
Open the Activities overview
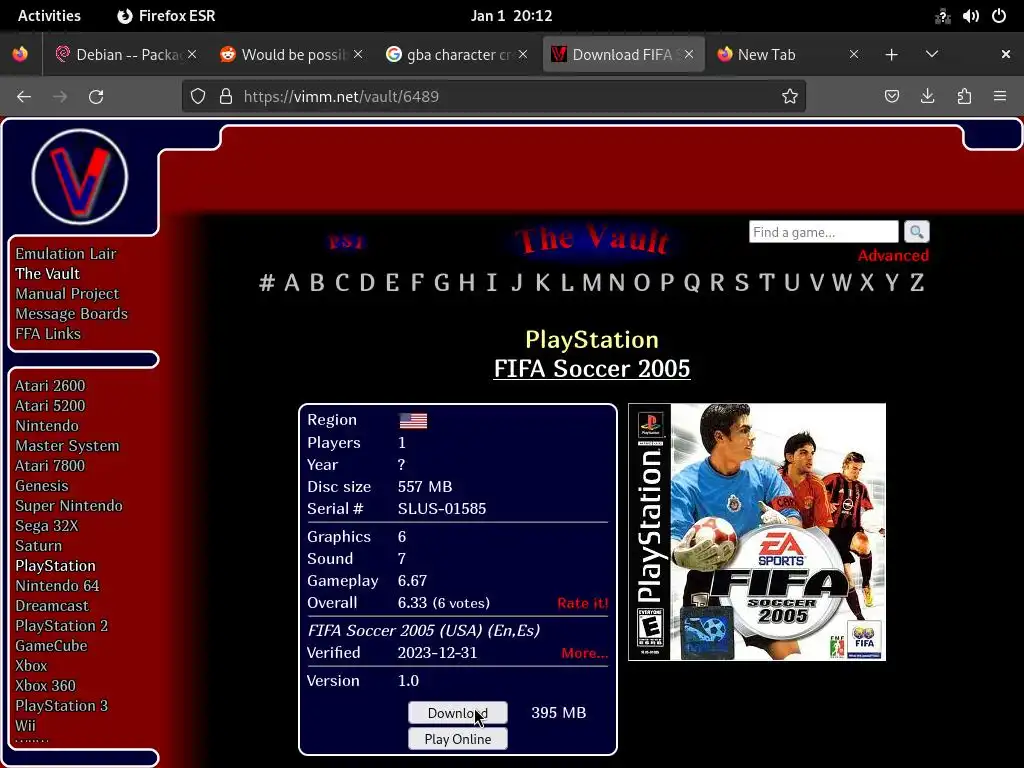click(x=49, y=16)
